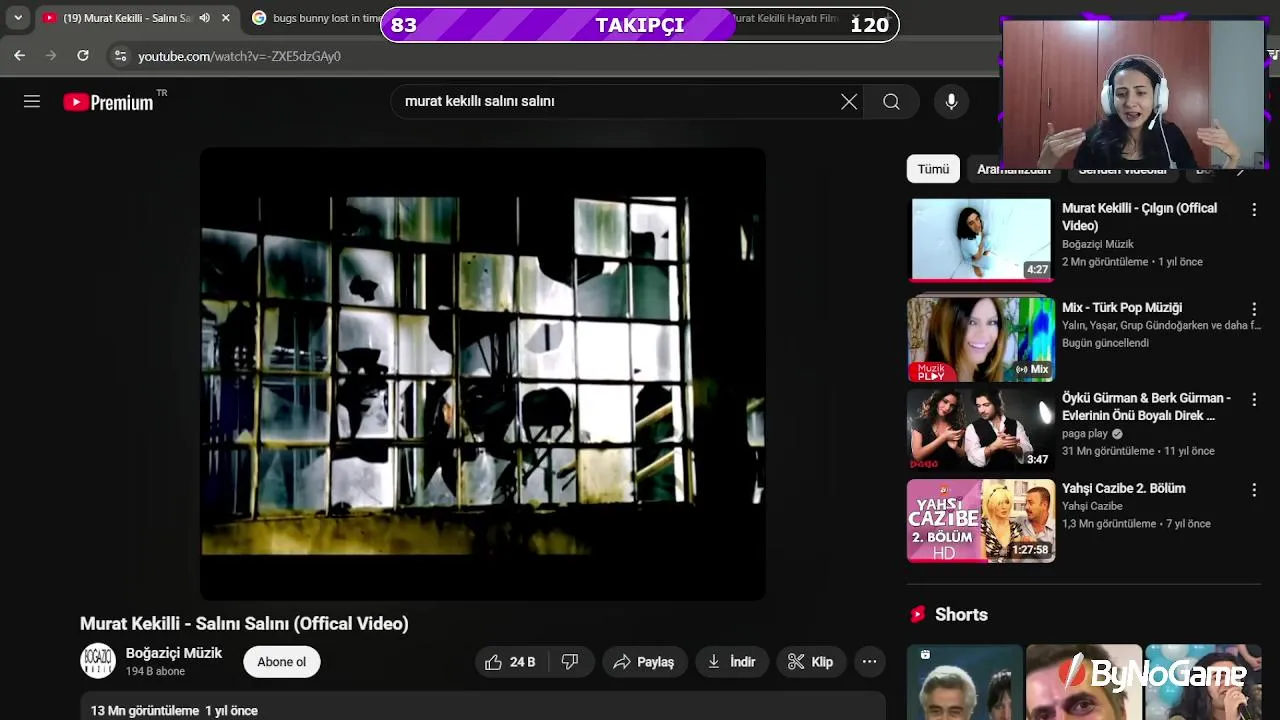1280x720 pixels.
Task: Open the paga play channel link
Action: pyautogui.click(x=1085, y=434)
